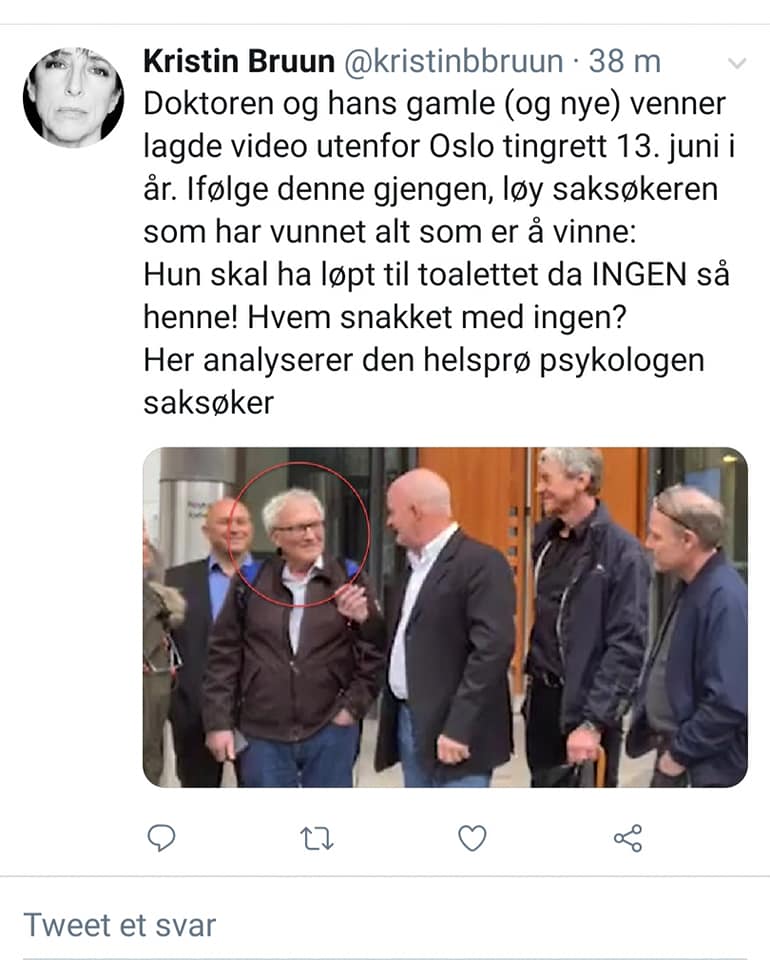Tap the man circled in red
Viewport: 770px width, 960px height.
point(294,637)
